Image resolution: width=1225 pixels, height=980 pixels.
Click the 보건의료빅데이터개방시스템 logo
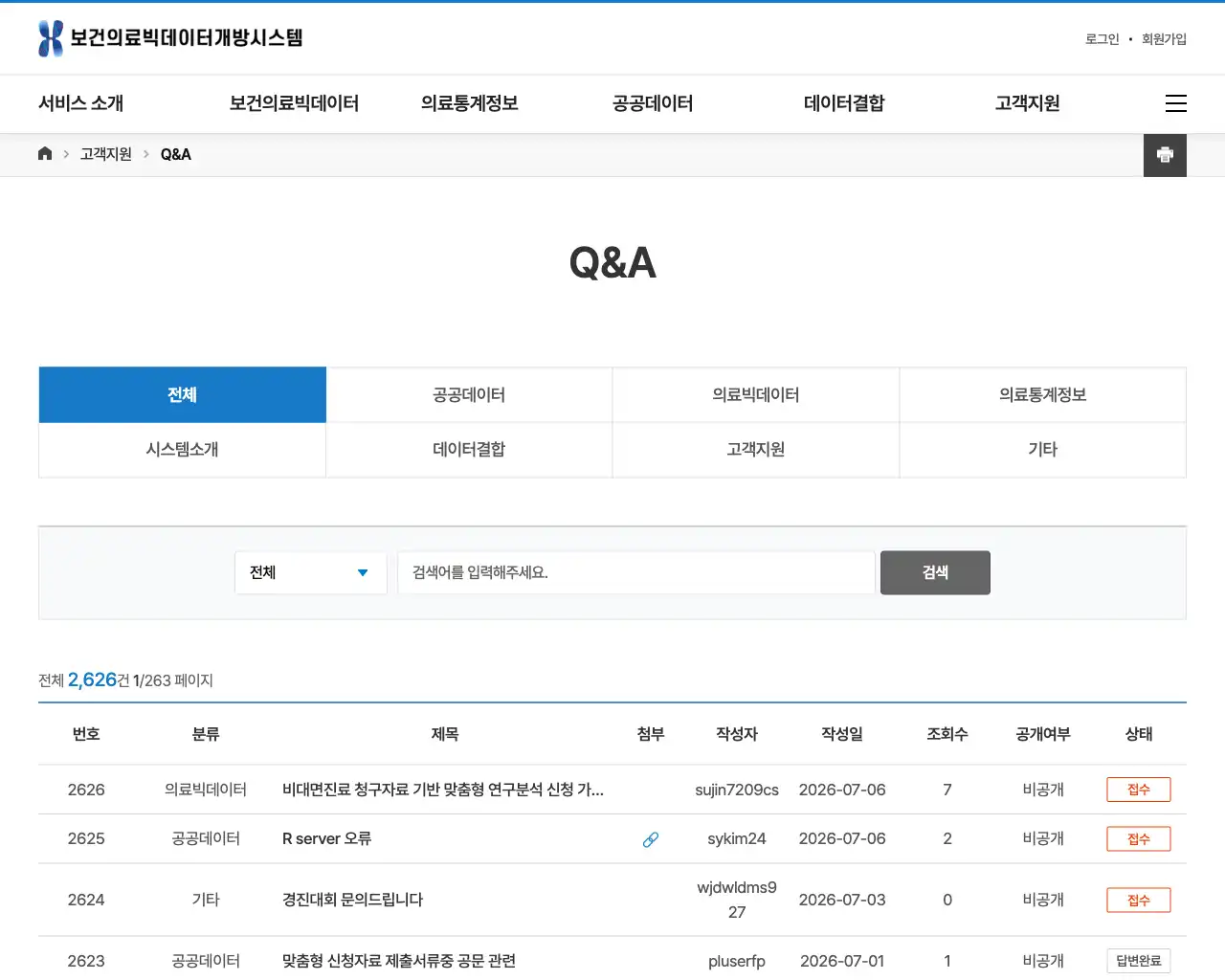pyautogui.click(x=170, y=38)
